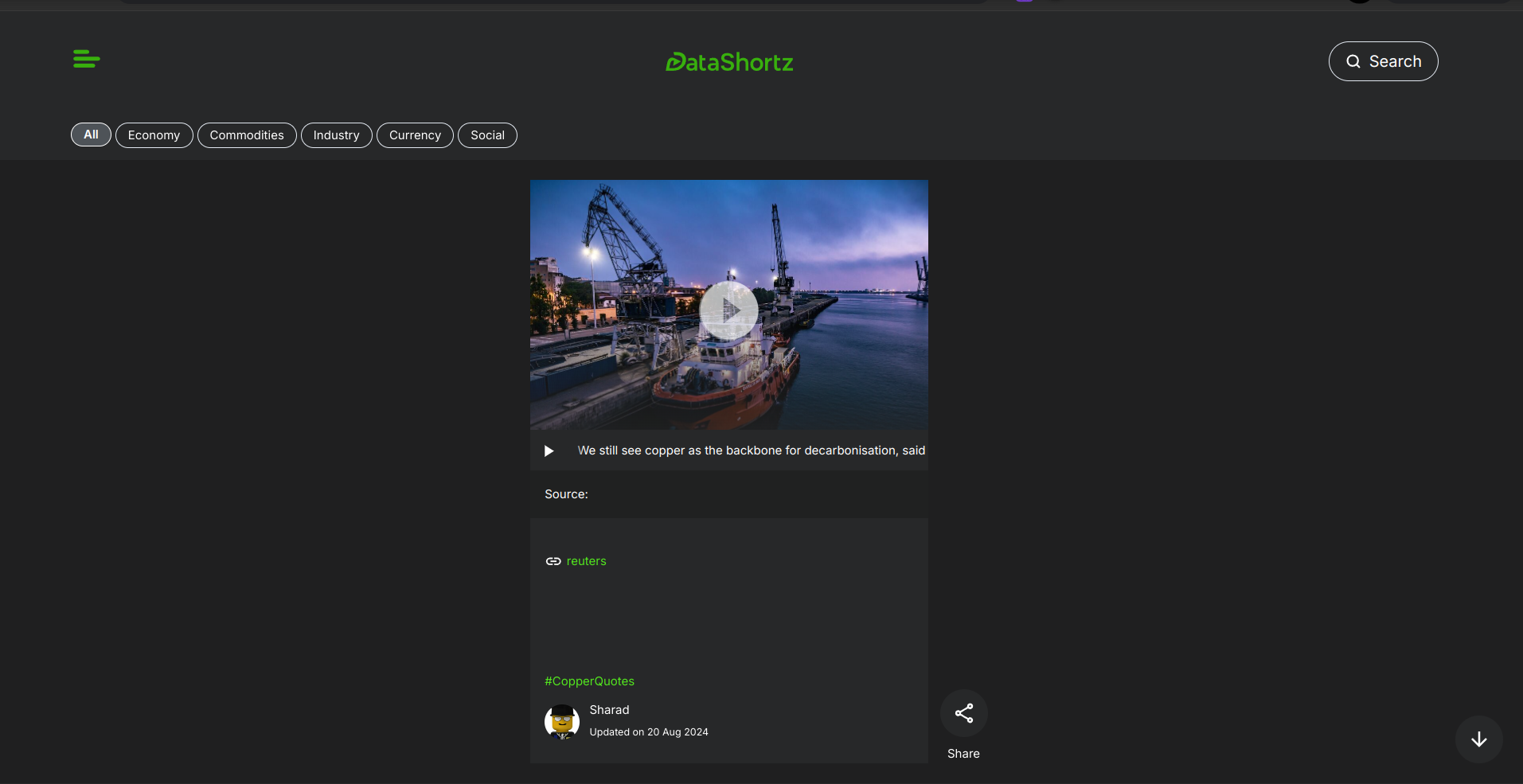This screenshot has height=784, width=1523.
Task: Open the Search button
Action: [1383, 61]
